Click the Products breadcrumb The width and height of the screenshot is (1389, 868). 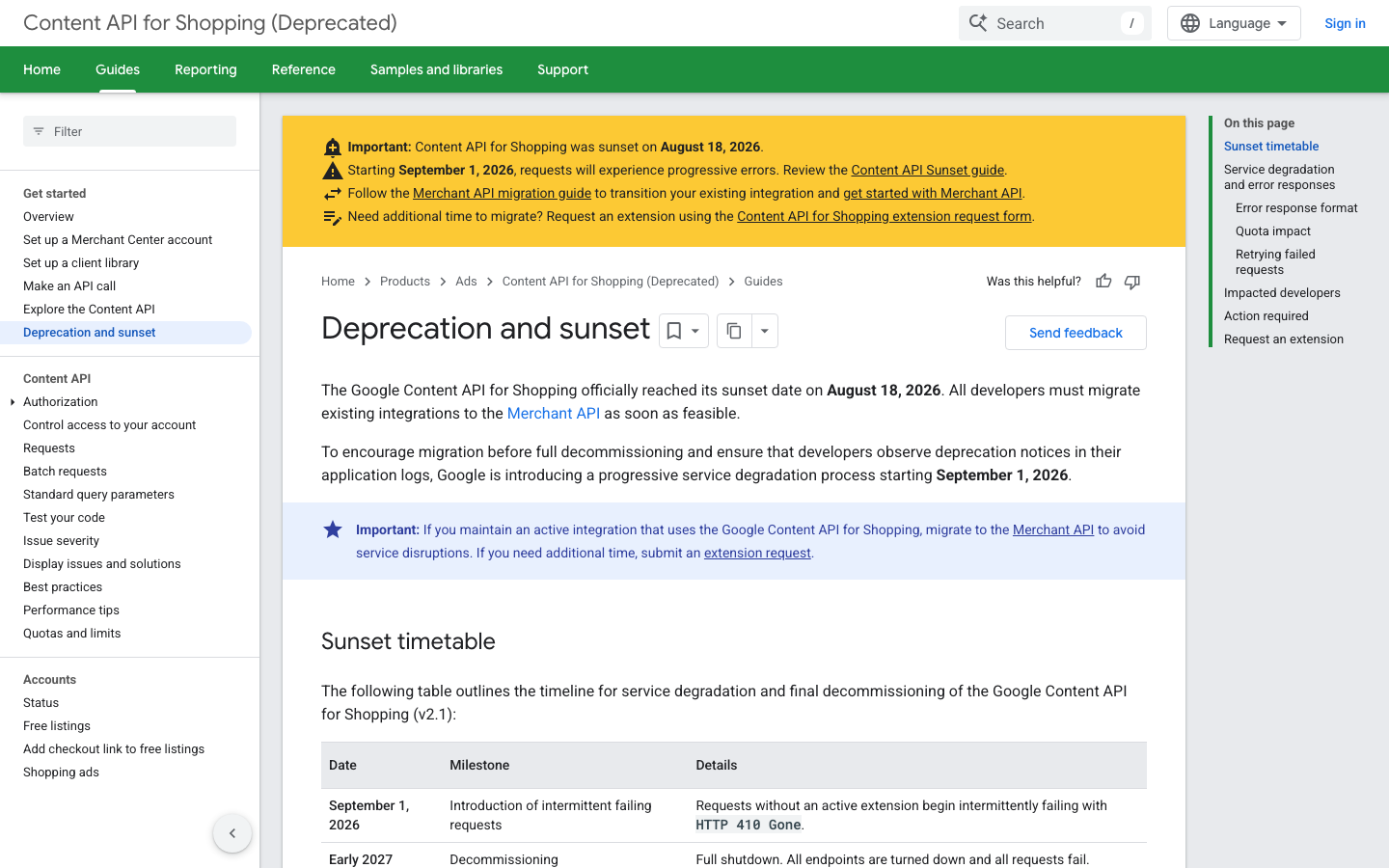(x=405, y=282)
